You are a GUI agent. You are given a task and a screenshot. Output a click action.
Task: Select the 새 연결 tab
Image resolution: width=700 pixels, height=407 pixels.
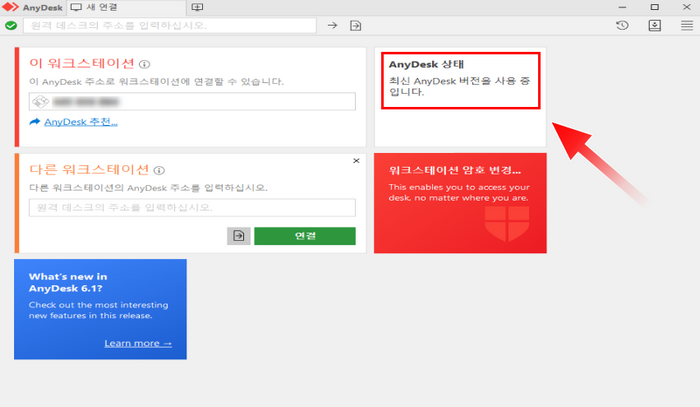pos(126,8)
